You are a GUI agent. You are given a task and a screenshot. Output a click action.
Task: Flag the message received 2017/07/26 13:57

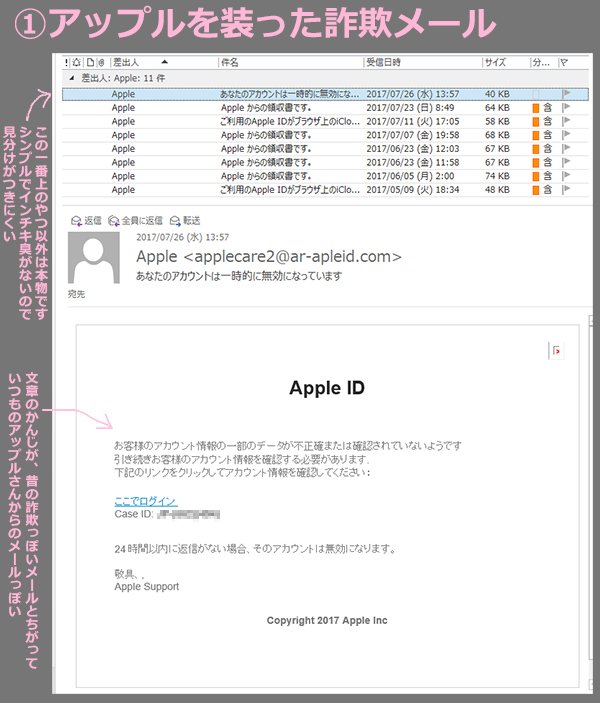[566, 94]
